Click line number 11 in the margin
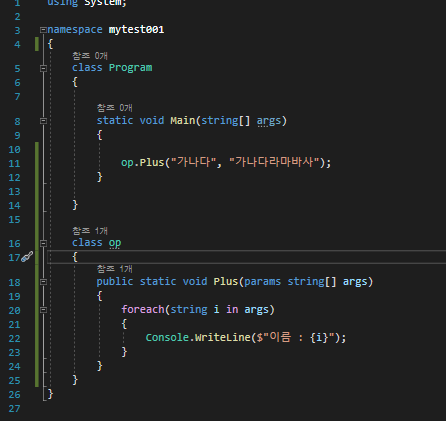 [14, 163]
